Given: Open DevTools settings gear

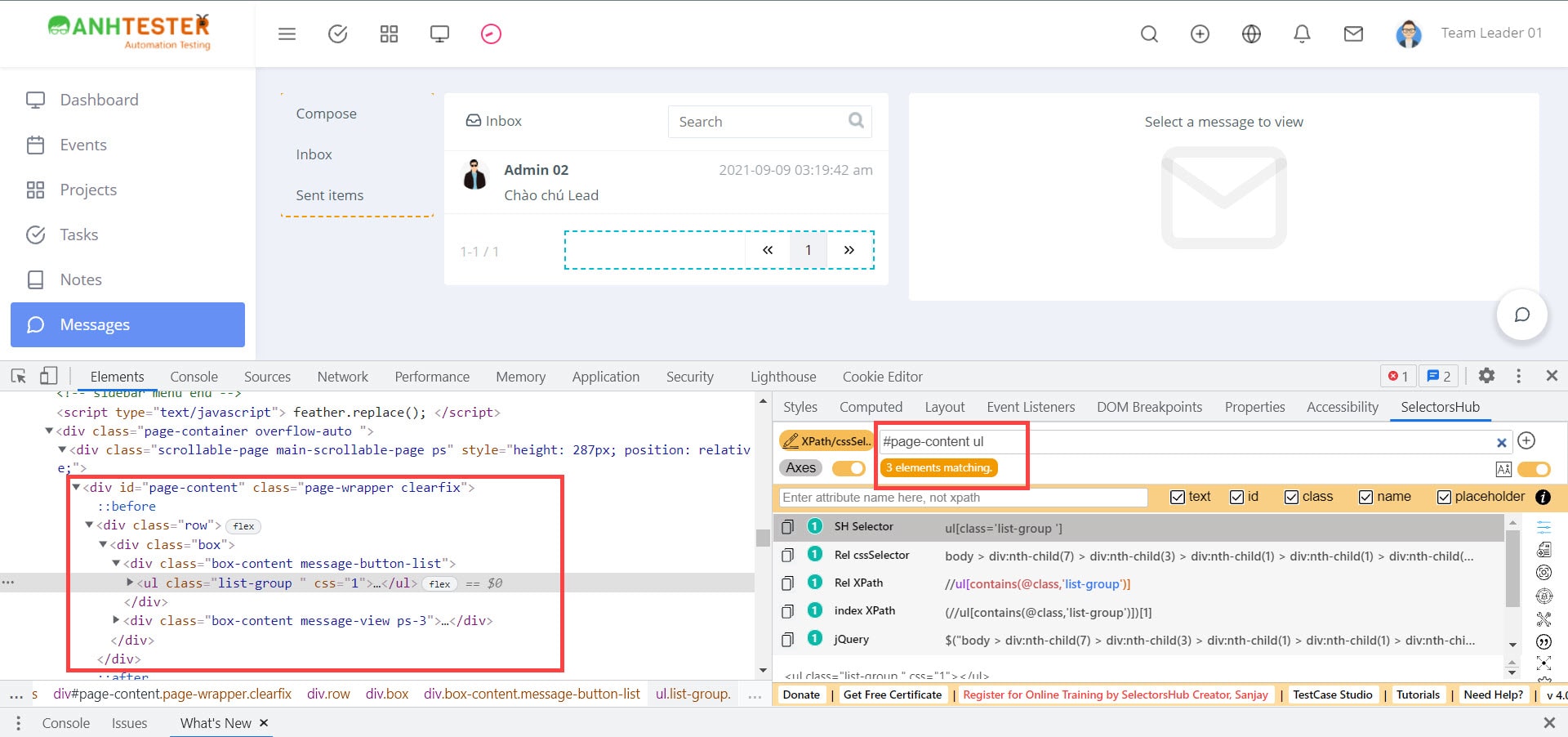Looking at the screenshot, I should click(1486, 376).
